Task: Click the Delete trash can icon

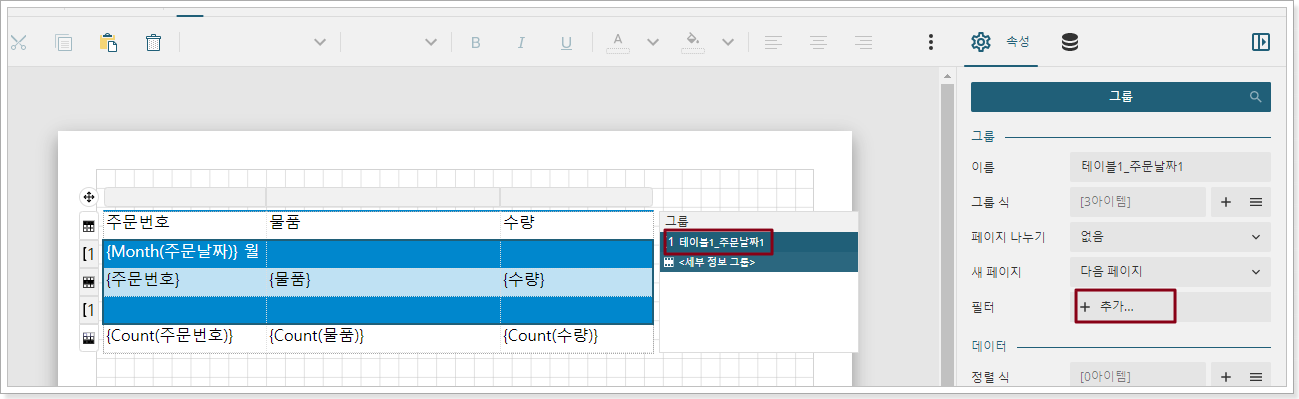Action: click(153, 42)
